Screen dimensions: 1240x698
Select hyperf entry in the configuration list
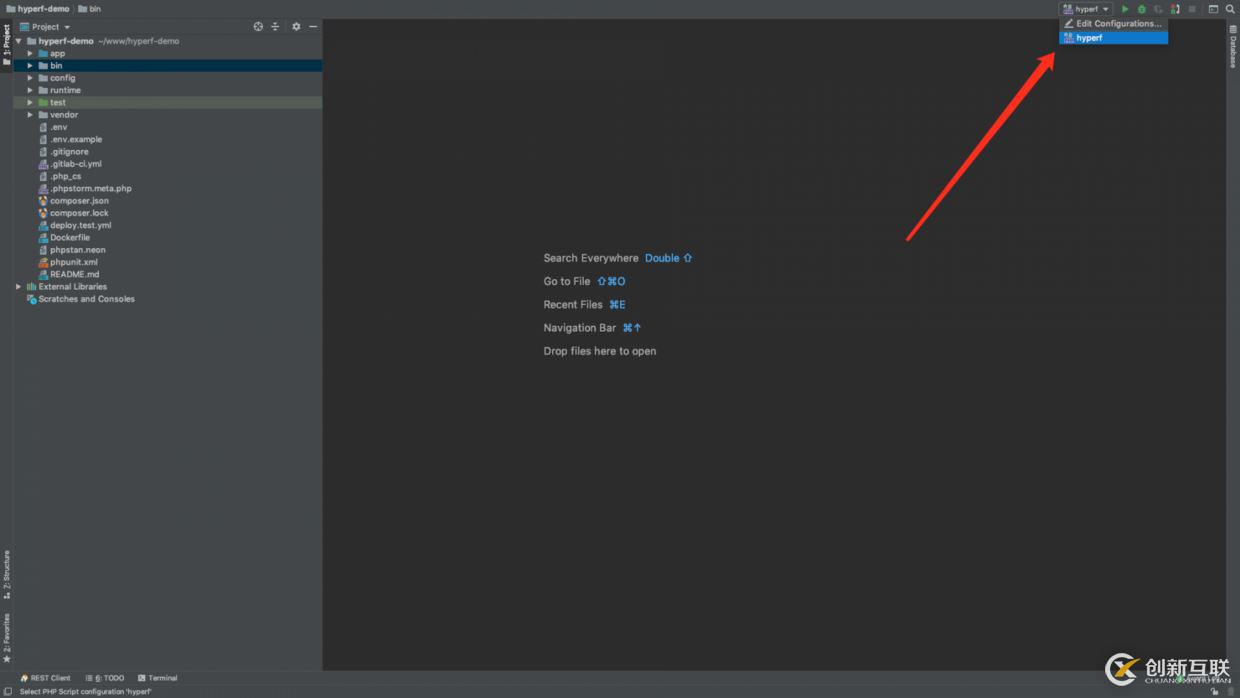(x=1113, y=38)
